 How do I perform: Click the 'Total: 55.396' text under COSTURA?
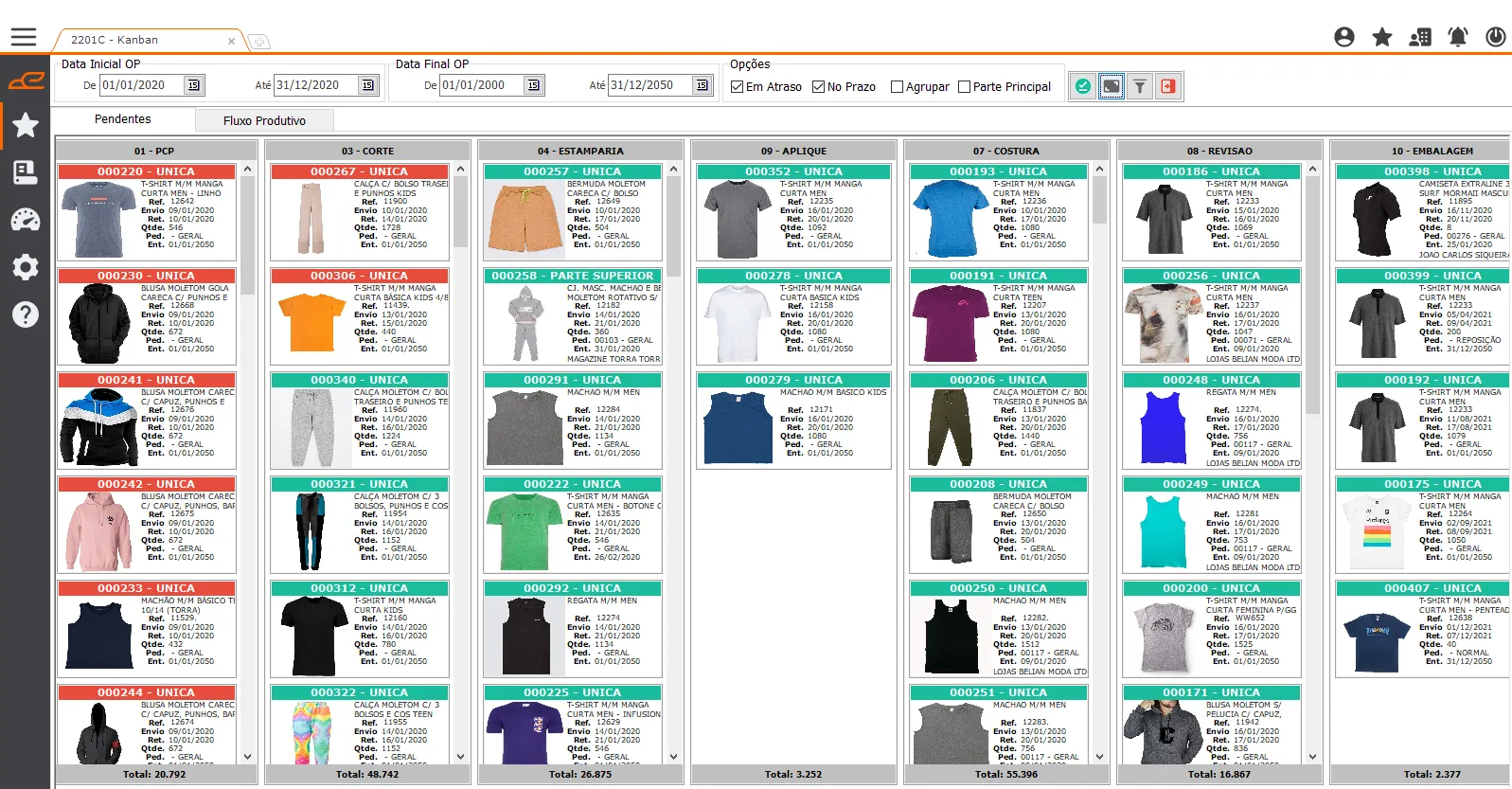coord(1006,774)
